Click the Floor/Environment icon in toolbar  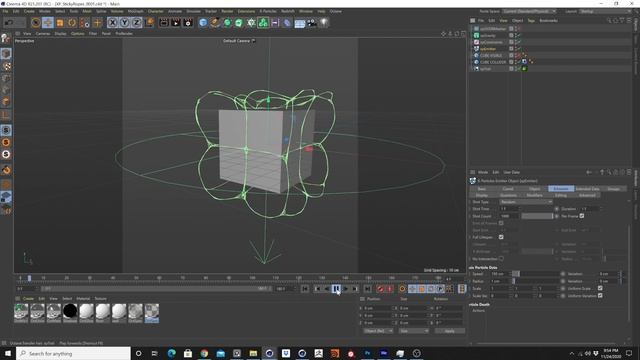coord(300,23)
